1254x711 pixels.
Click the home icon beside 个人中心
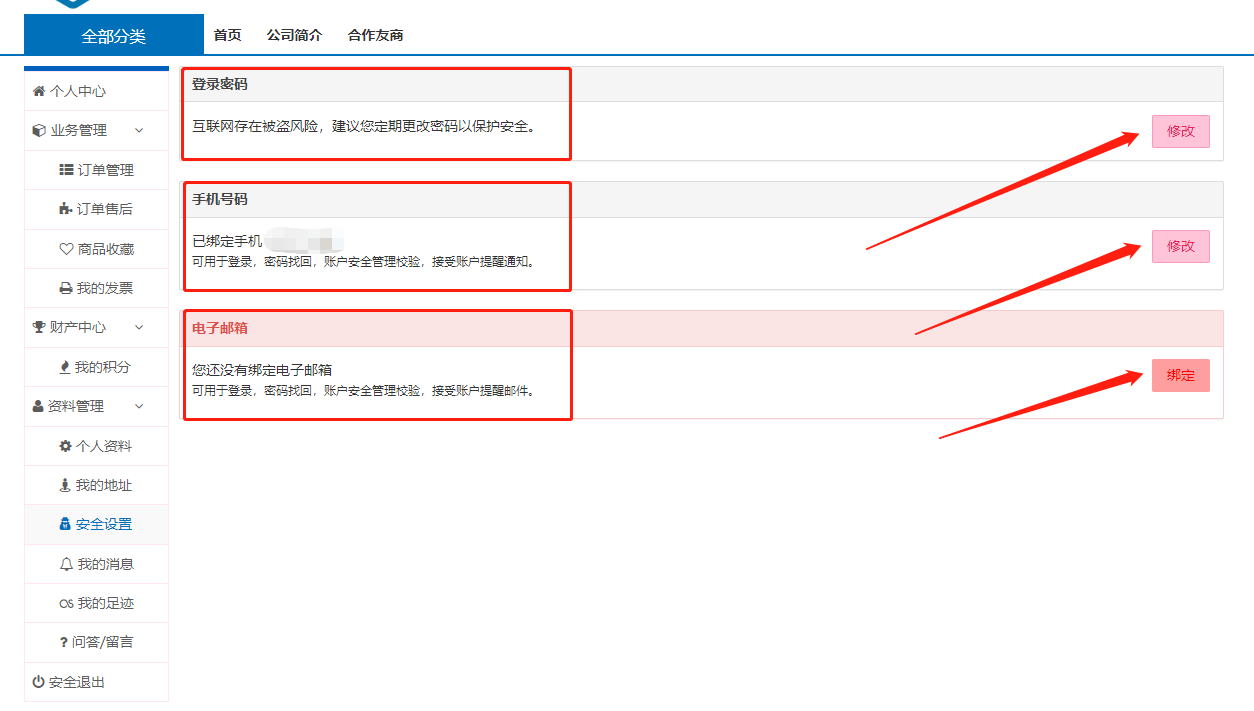click(x=39, y=91)
